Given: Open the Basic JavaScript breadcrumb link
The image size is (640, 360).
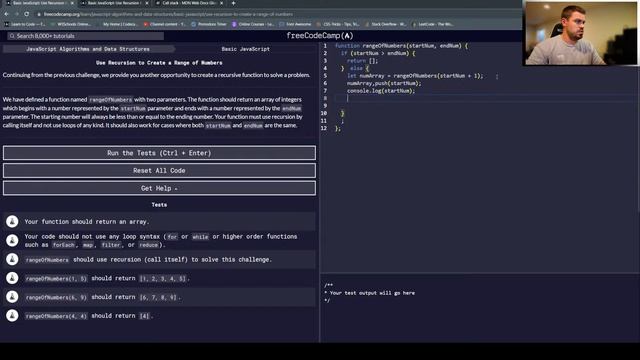Looking at the screenshot, I should pyautogui.click(x=245, y=49).
